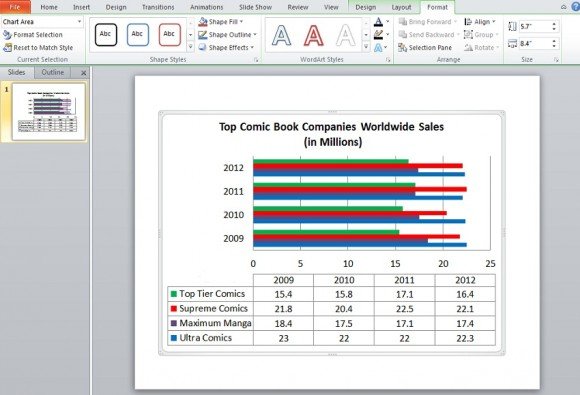This screenshot has width=580, height=395.
Task: Select the slide 1 thumbnail
Action: click(x=48, y=112)
